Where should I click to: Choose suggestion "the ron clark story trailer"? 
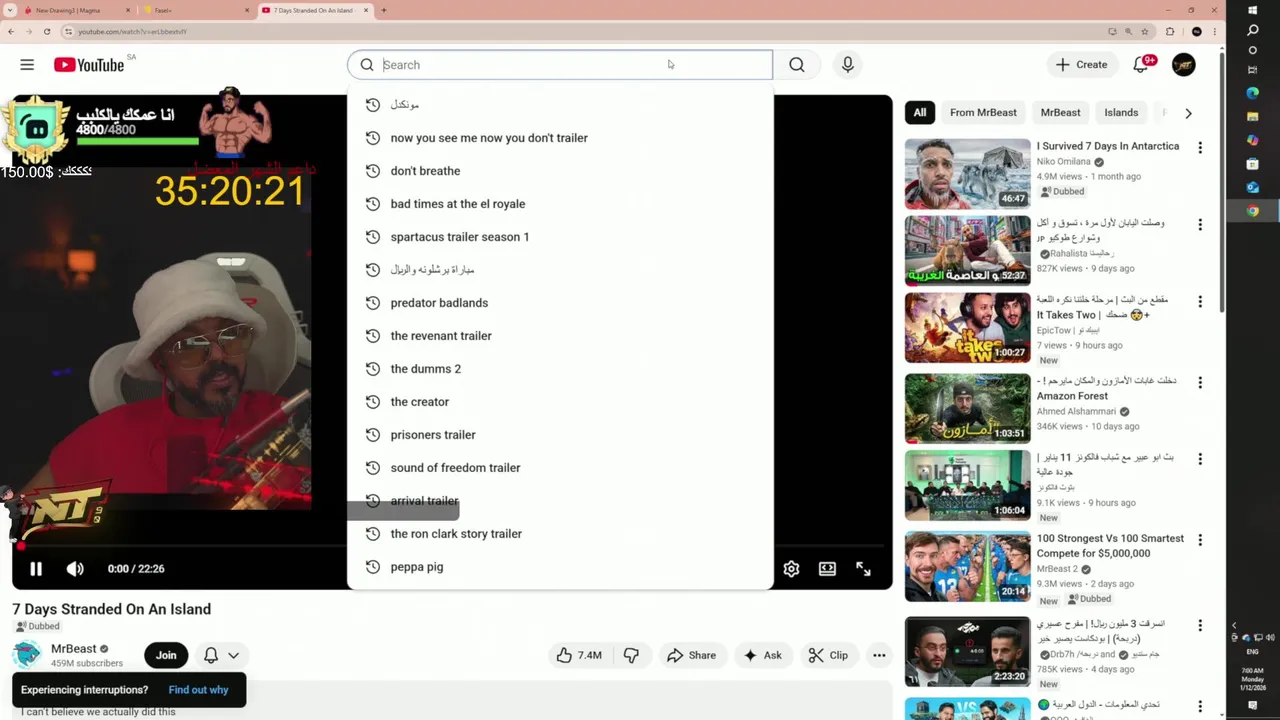[x=560, y=534]
